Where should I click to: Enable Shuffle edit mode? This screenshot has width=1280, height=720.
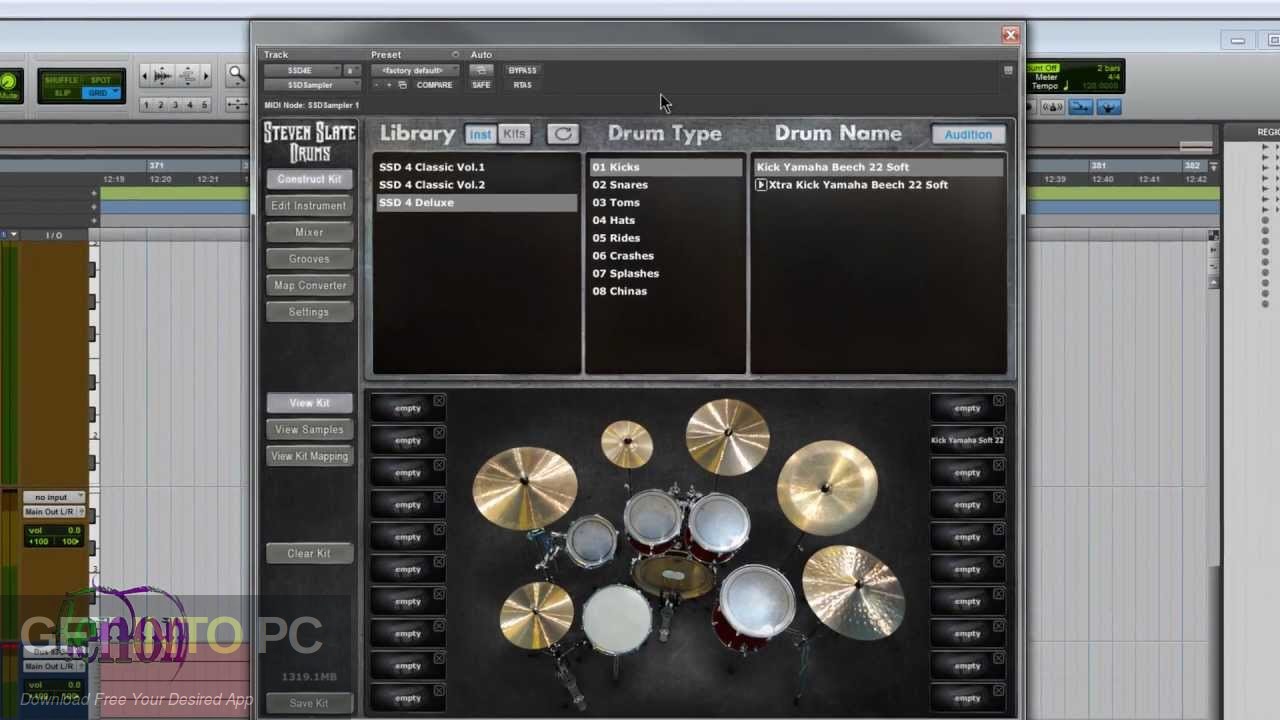pyautogui.click(x=62, y=80)
